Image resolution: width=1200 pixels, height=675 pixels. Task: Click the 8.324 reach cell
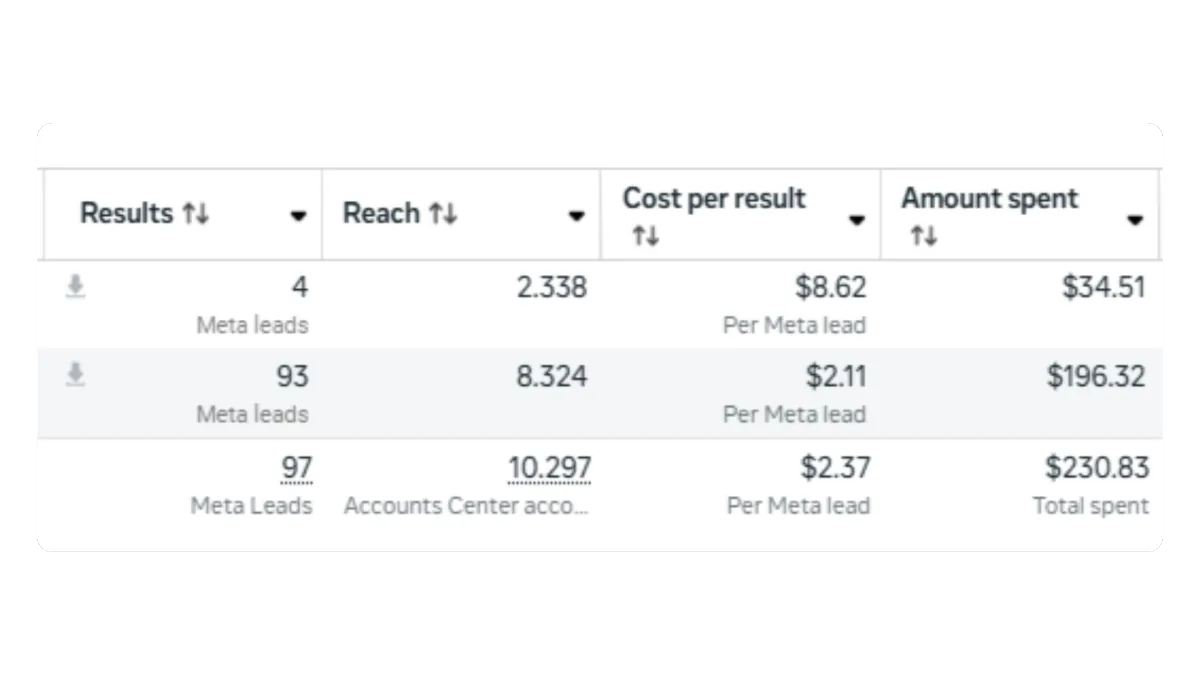click(552, 376)
